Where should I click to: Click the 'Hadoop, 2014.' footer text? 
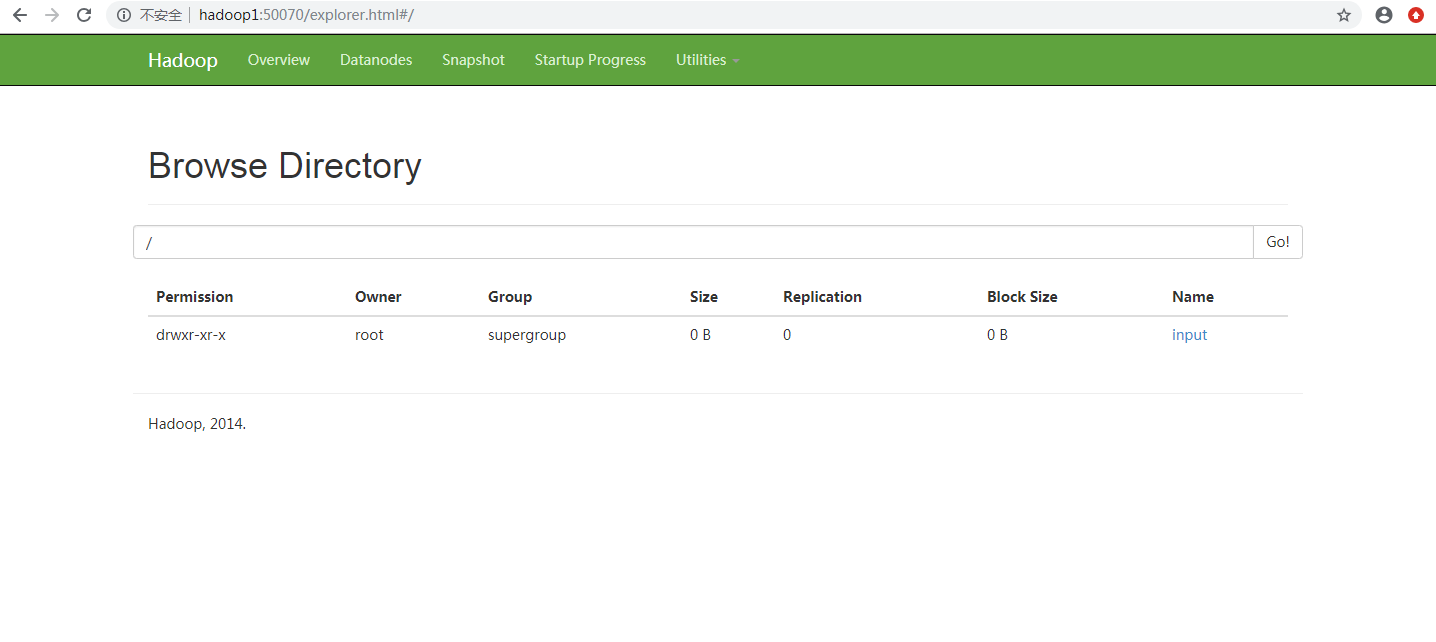coord(197,423)
